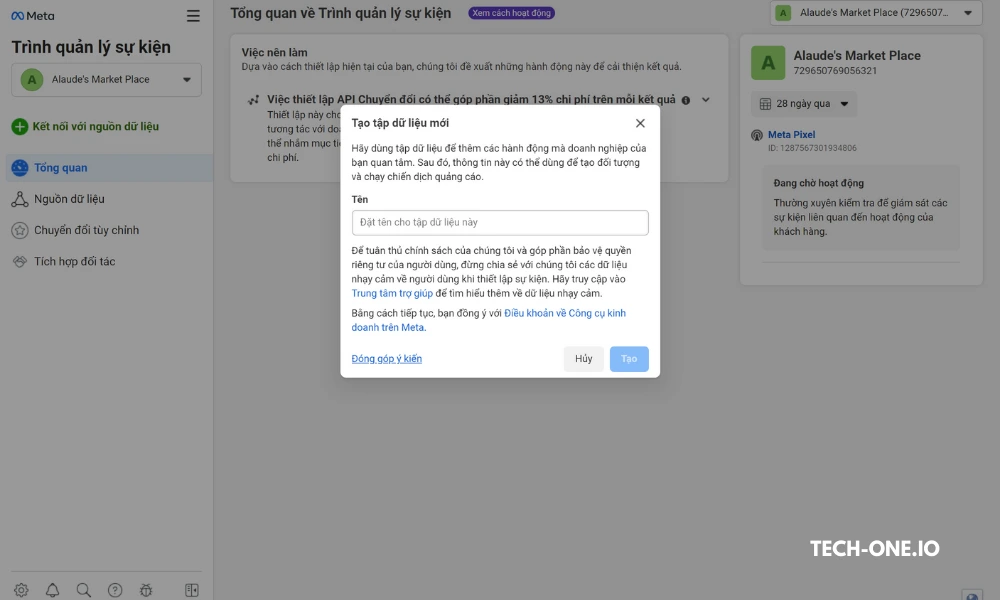Open the hamburger menu in the sidebar

tap(193, 16)
